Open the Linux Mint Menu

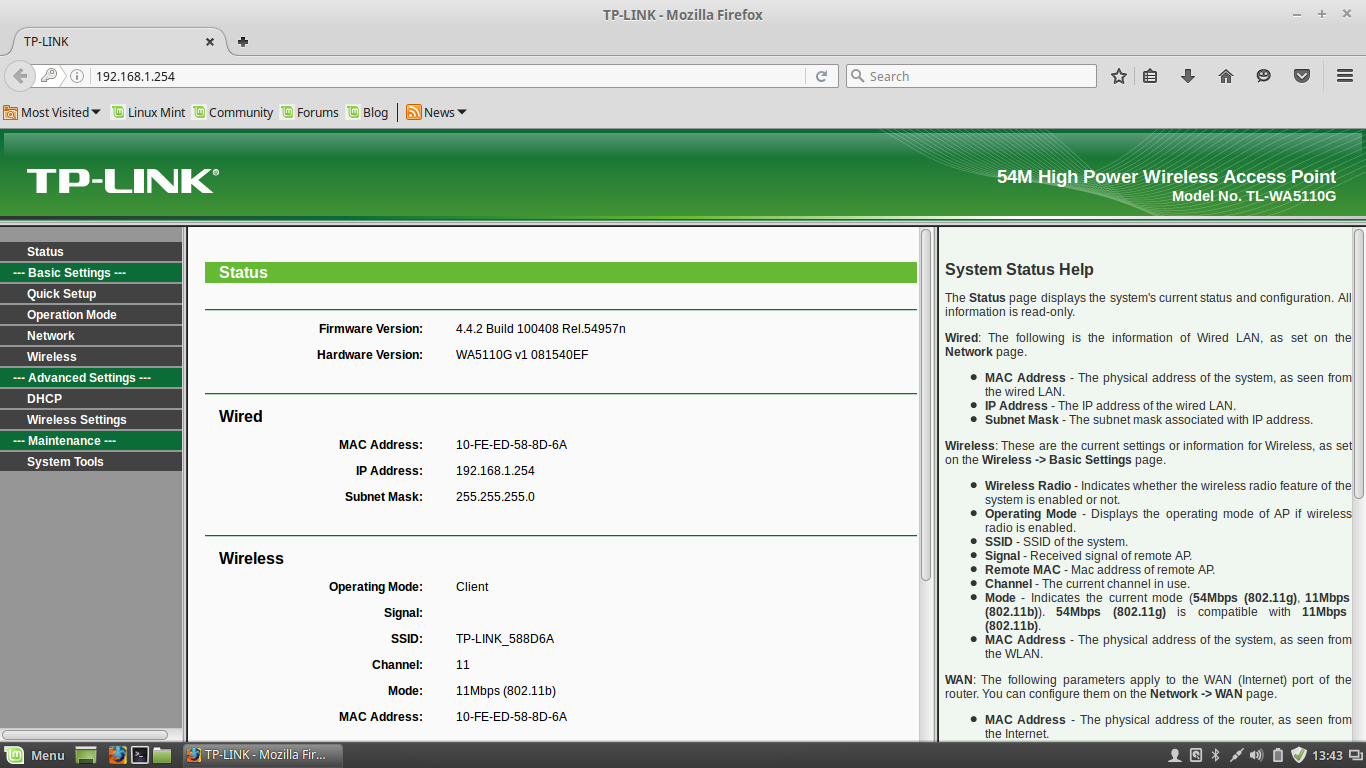click(36, 755)
